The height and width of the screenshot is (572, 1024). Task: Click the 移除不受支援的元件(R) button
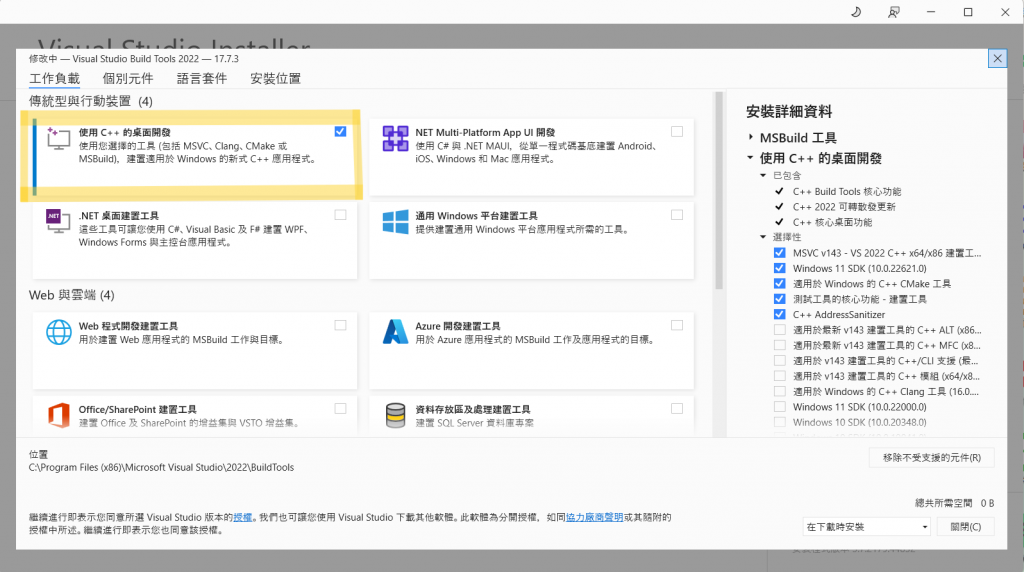tap(932, 458)
